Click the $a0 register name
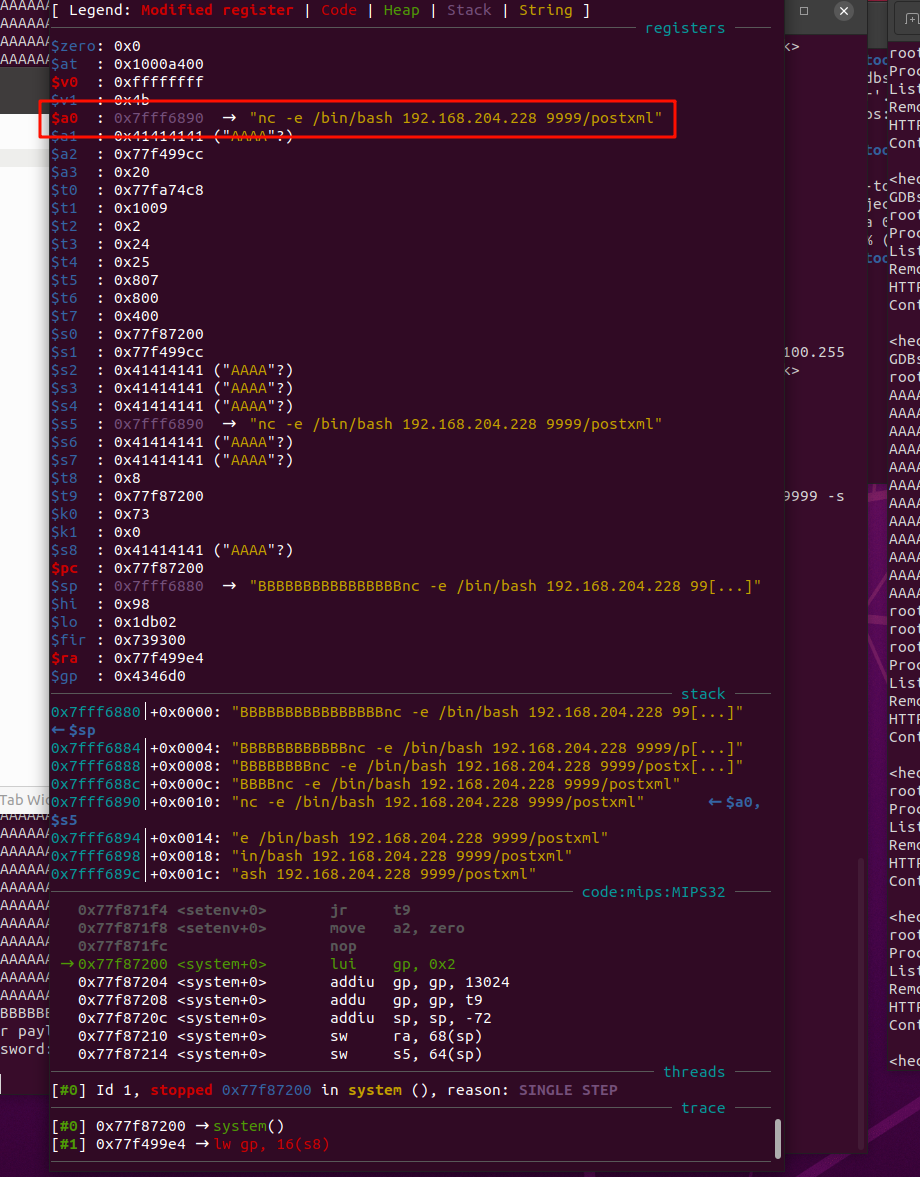 pos(65,119)
